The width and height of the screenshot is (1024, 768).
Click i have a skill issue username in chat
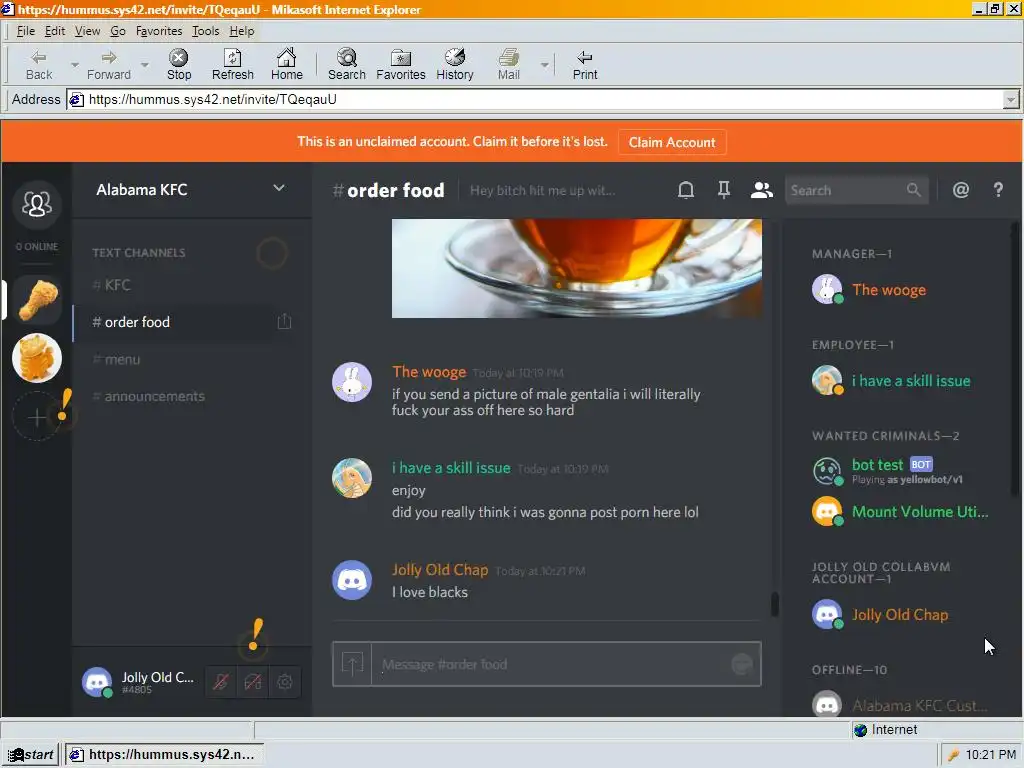(451, 468)
